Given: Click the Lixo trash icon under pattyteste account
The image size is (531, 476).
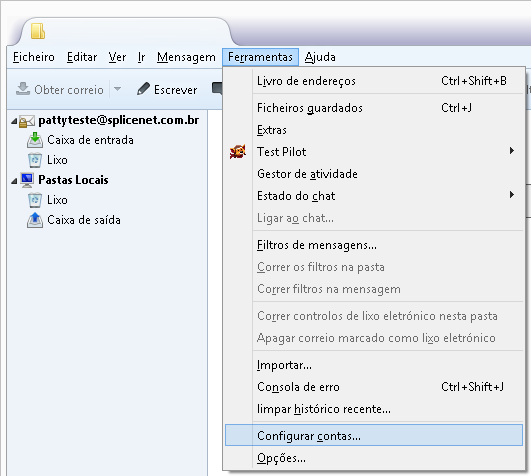Looking at the screenshot, I should [x=35, y=160].
